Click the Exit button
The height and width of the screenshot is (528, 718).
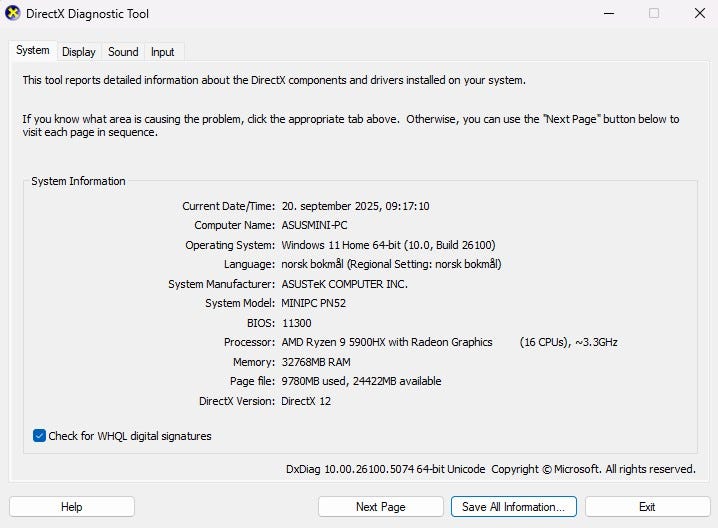point(647,506)
